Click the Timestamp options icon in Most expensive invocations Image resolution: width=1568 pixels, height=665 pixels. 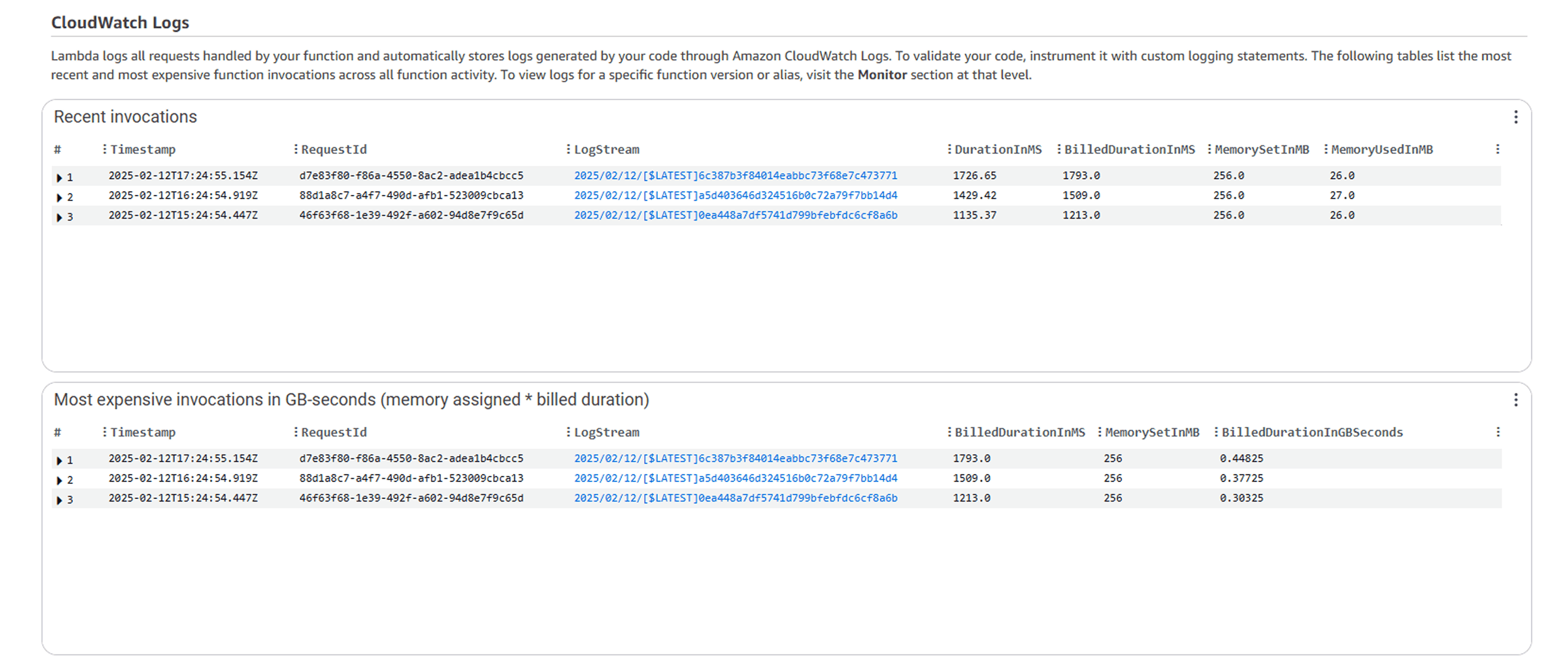[x=104, y=432]
